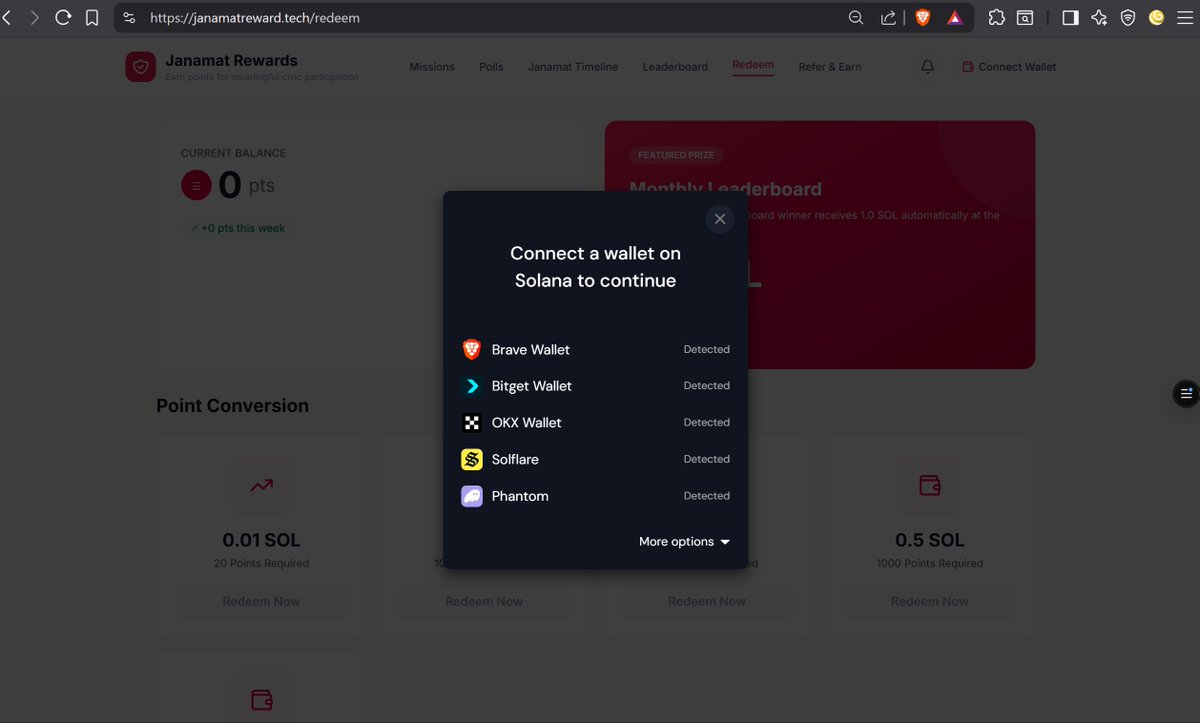Image resolution: width=1200 pixels, height=723 pixels.
Task: Click the Monthly Leaderboard featured card title
Action: pyautogui.click(x=726, y=189)
